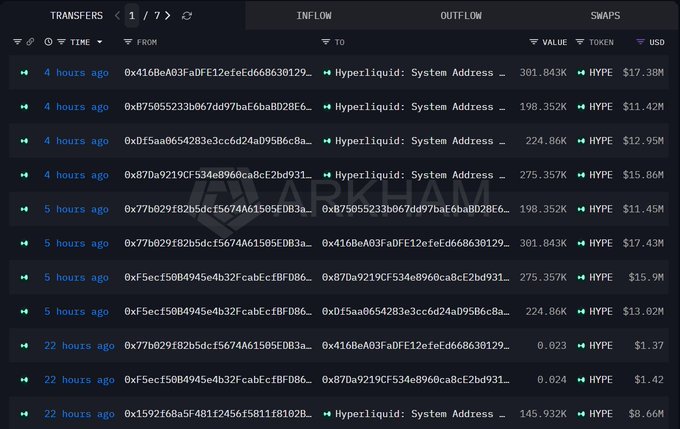Click HYPE token icon on the $17.38M row
Viewport: 680px width, 429px height.
pos(581,72)
